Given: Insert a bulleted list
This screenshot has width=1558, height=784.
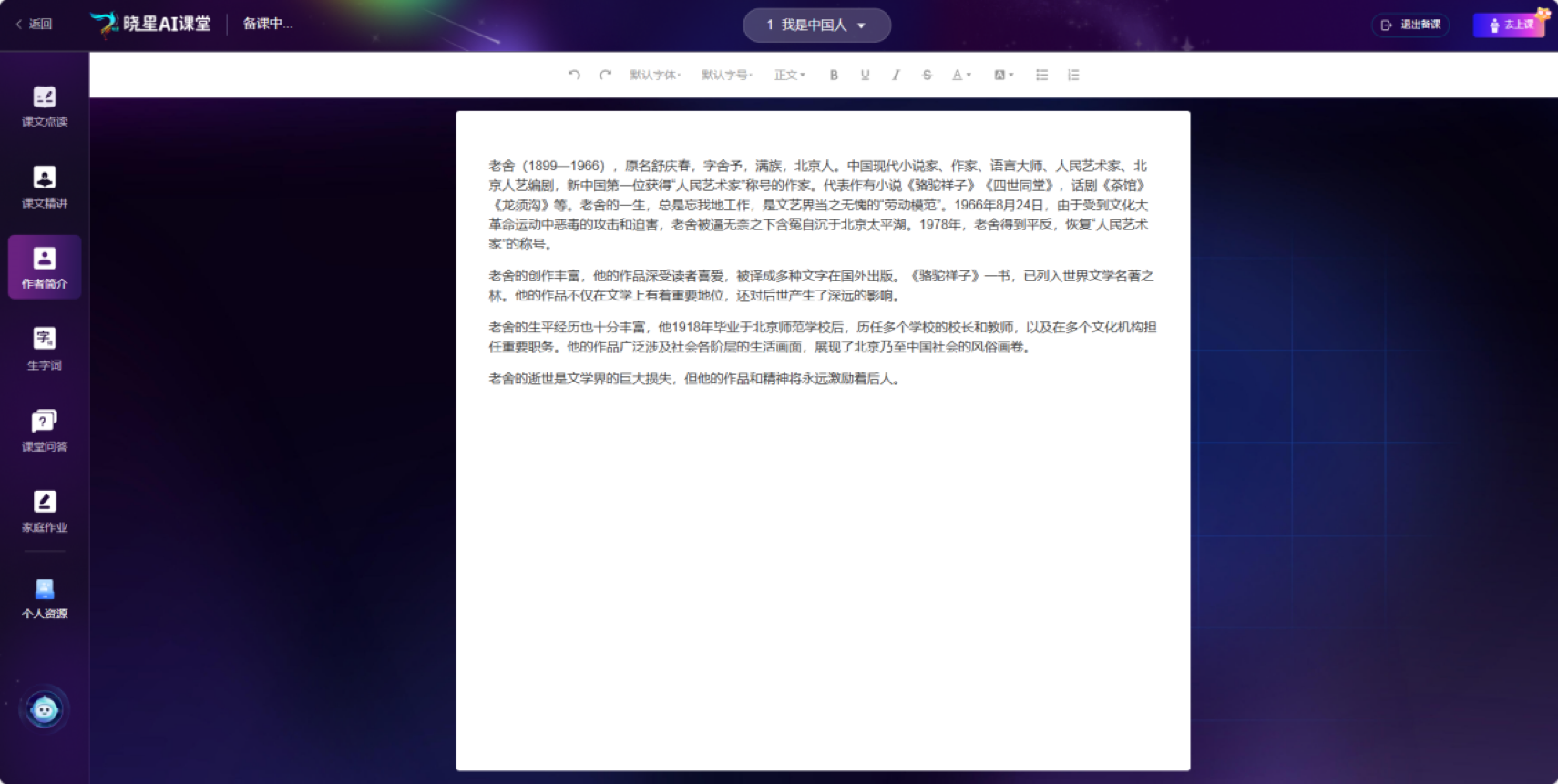Looking at the screenshot, I should click(x=1041, y=75).
